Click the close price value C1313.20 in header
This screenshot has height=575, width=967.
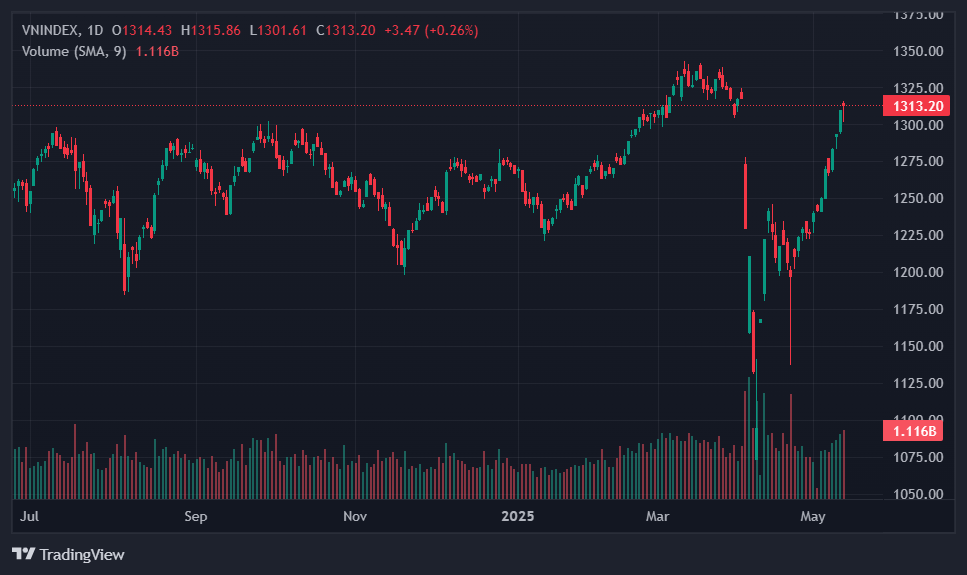(x=345, y=30)
